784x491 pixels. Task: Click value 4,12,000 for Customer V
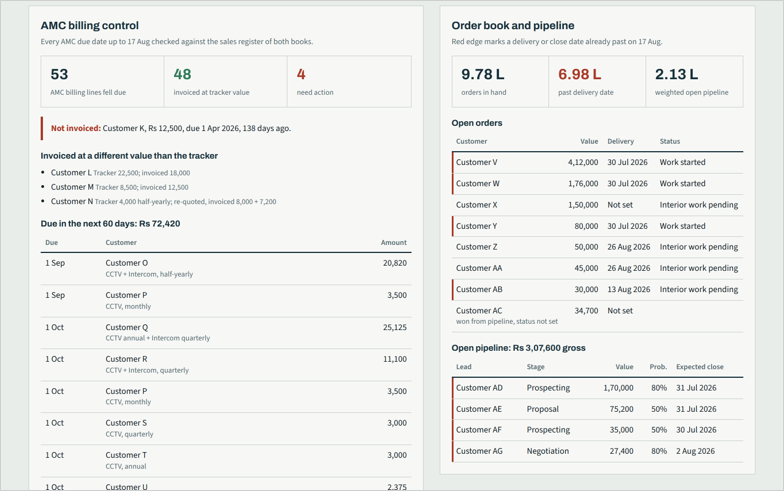(583, 162)
